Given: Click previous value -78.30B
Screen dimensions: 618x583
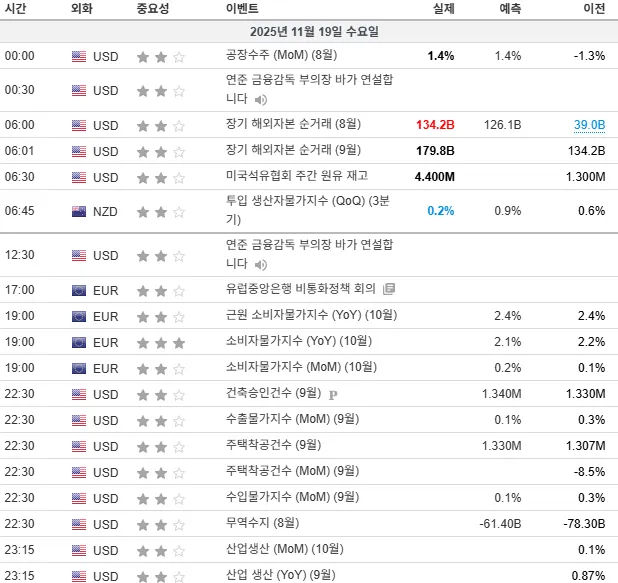Looking at the screenshot, I should tap(584, 523).
